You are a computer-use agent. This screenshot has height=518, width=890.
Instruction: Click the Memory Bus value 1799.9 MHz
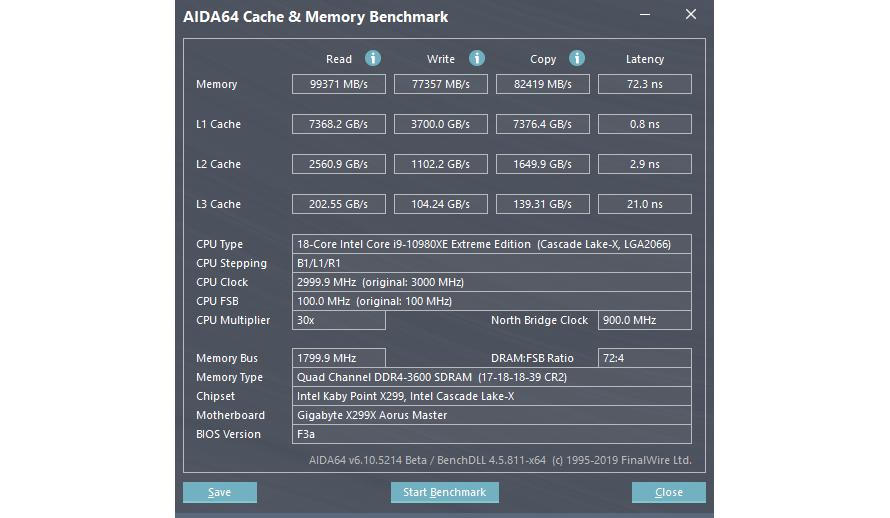click(x=339, y=358)
